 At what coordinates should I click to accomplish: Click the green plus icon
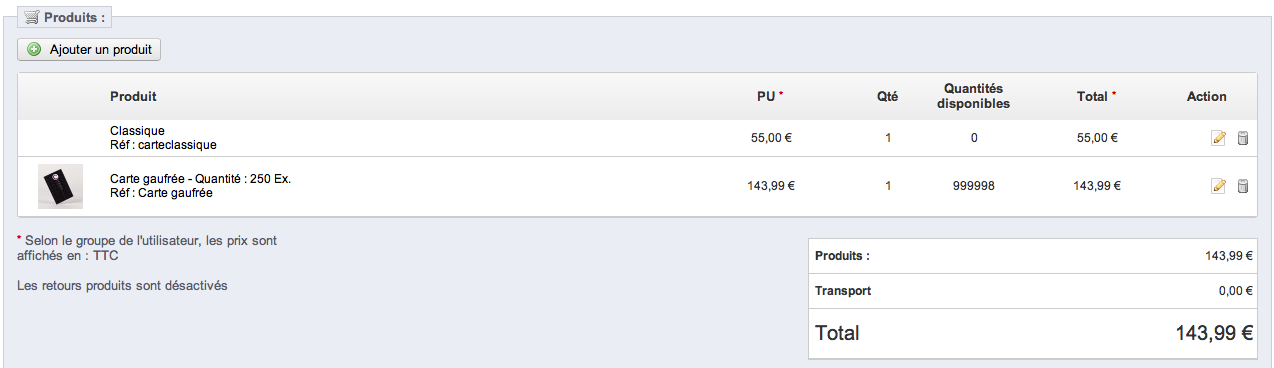coord(34,49)
